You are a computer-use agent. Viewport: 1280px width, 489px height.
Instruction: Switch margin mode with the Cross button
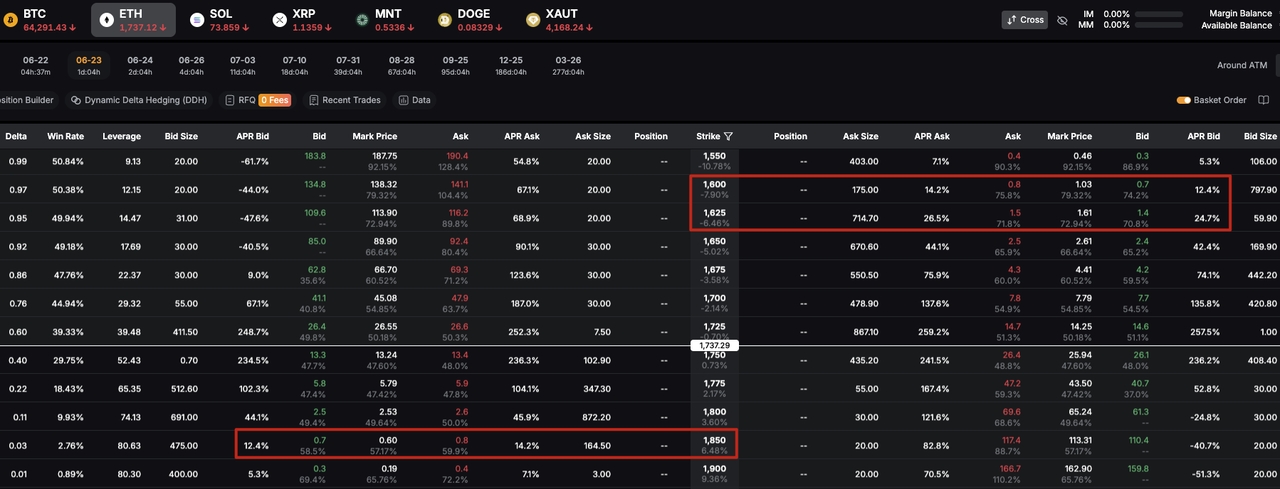coord(1026,19)
